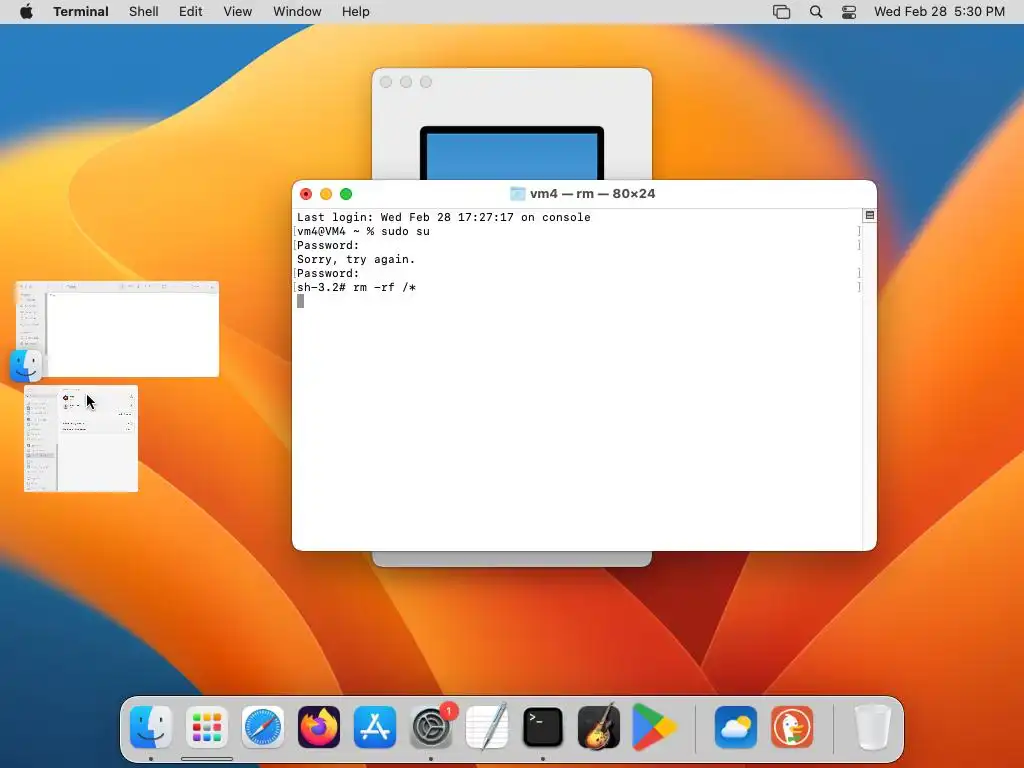Screen dimensions: 1024x768
Task: Open System Settings from the Dock
Action: [x=431, y=727]
